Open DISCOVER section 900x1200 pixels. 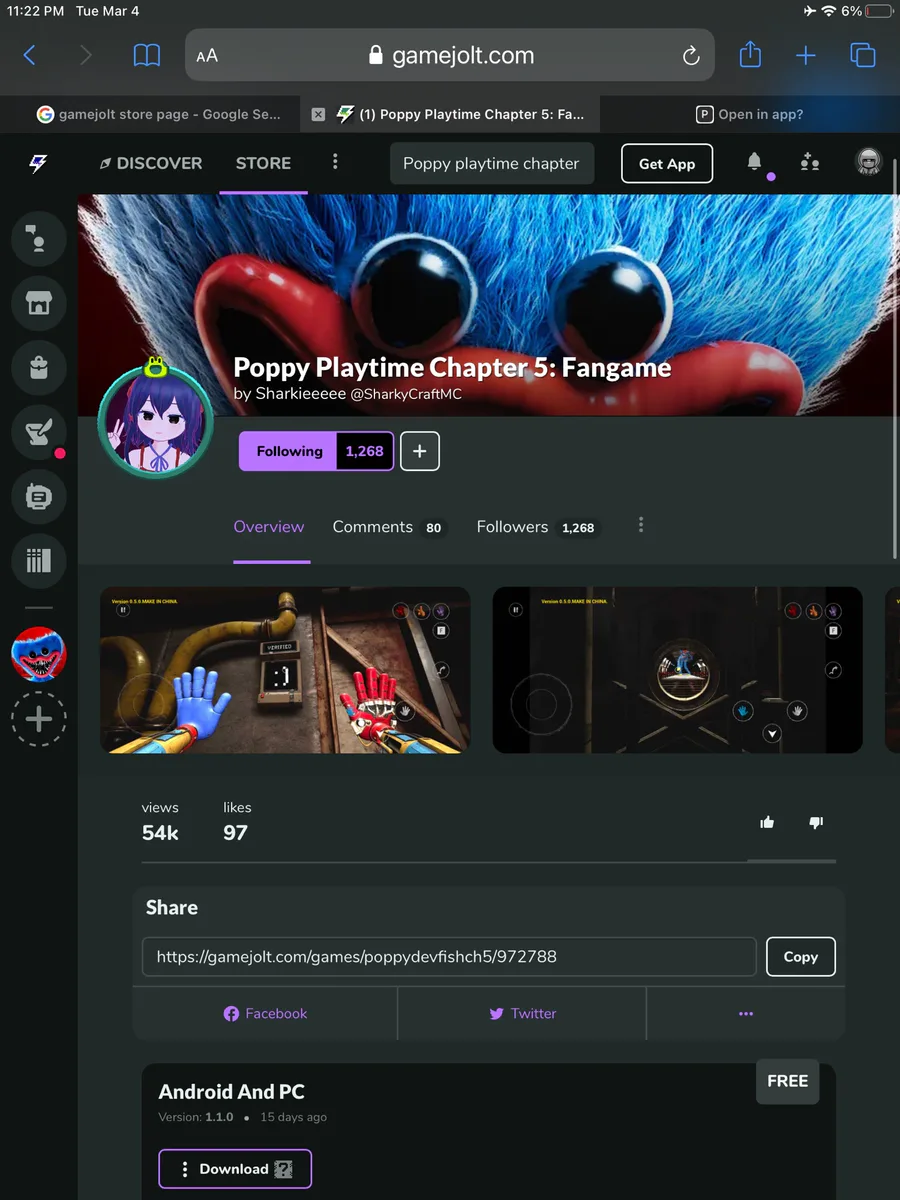point(151,163)
